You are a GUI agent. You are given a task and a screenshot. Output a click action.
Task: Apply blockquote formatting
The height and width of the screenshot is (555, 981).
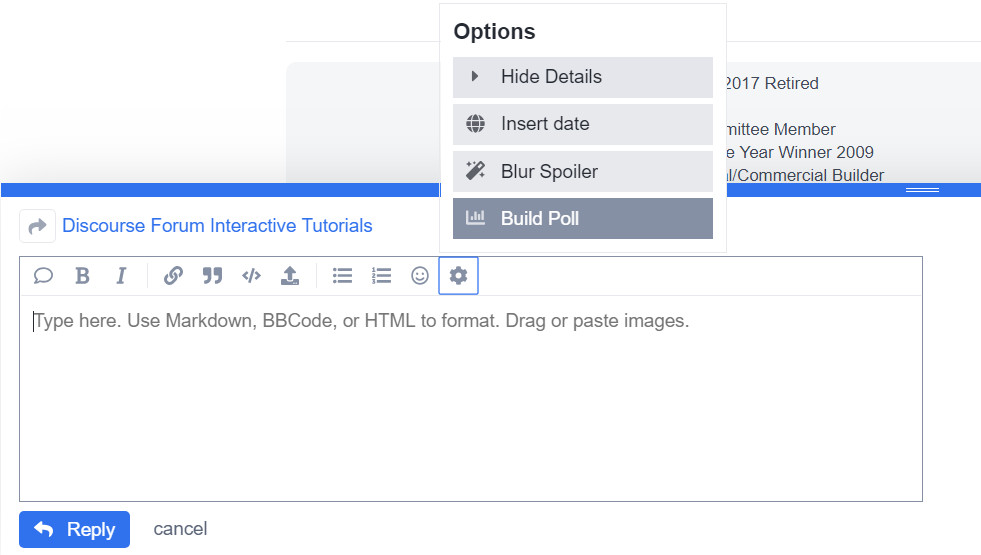coord(212,276)
